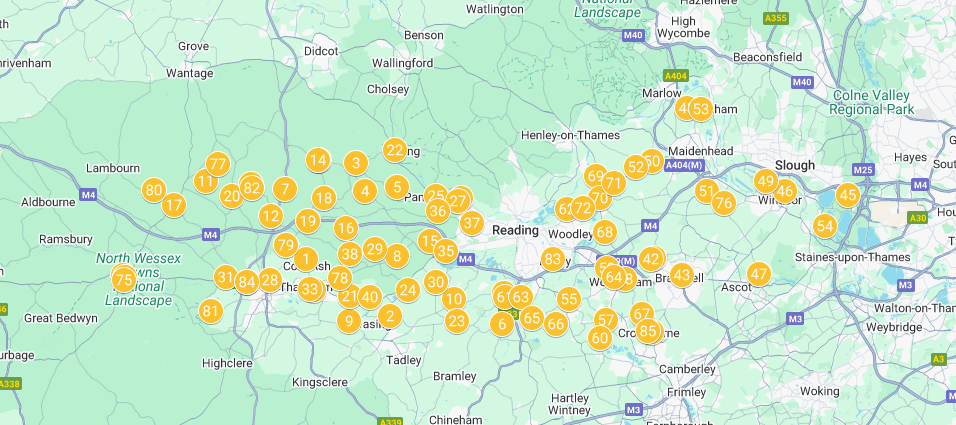Click map marker number 76
Viewport: 956px width, 425px height.
pyautogui.click(x=724, y=203)
